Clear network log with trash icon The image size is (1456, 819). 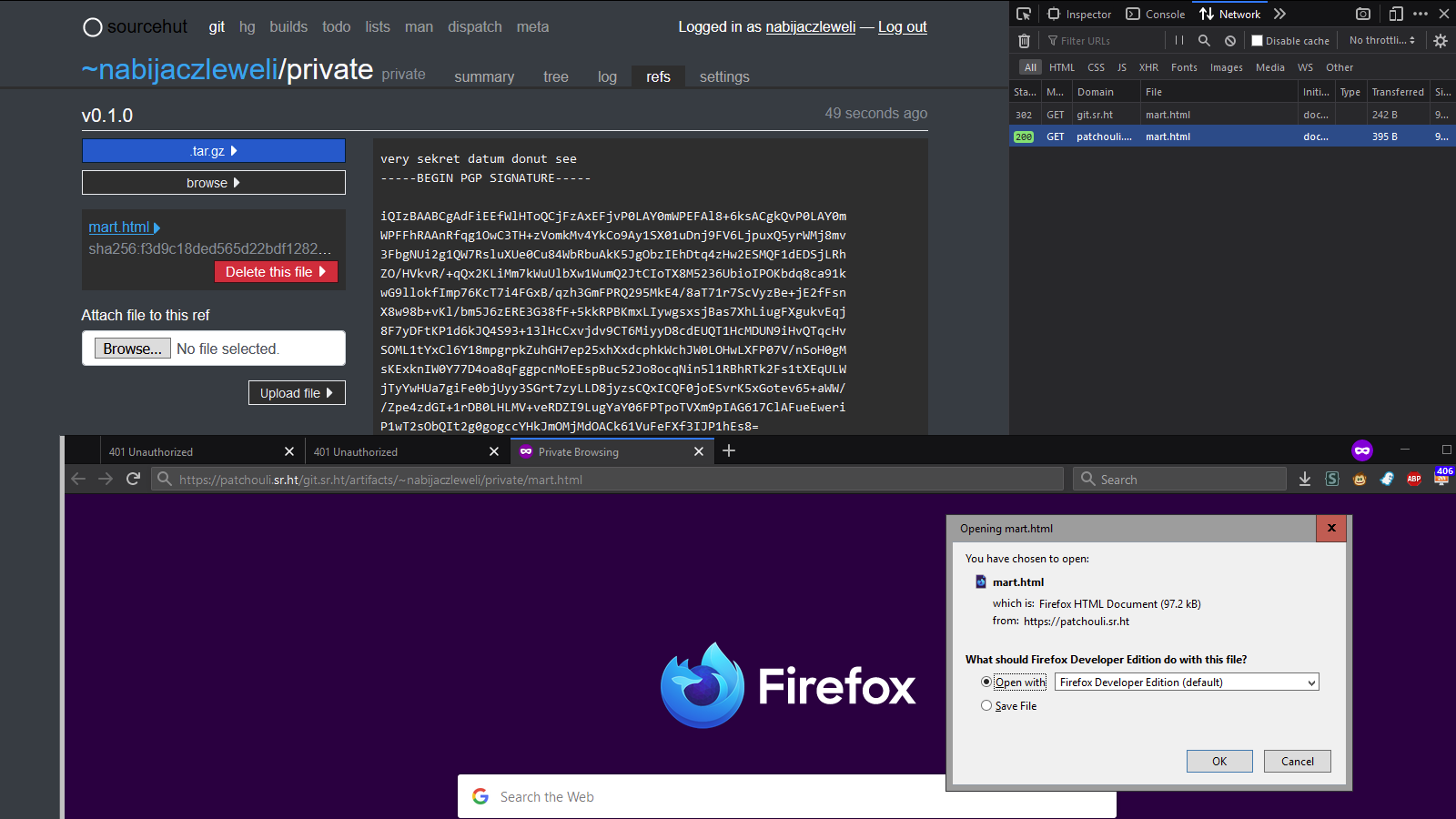click(1024, 41)
